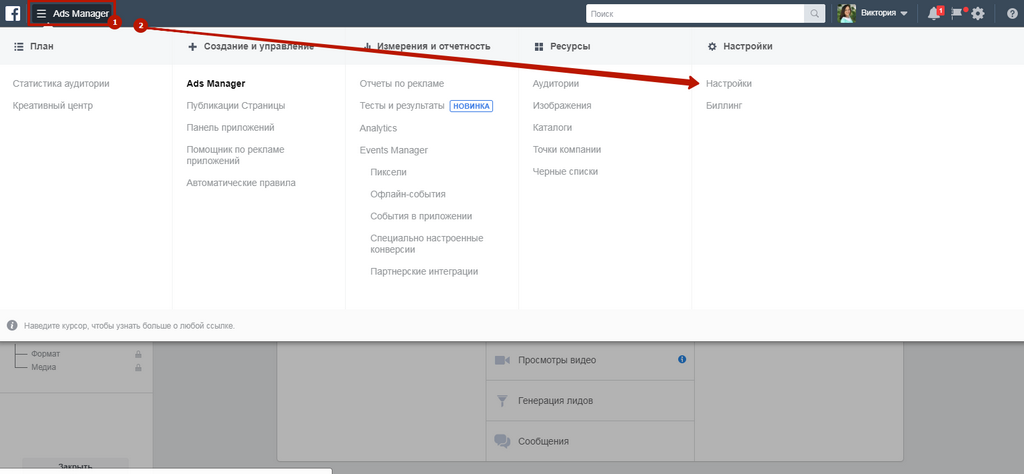Open Публикации Страницы
1024x474 pixels.
pos(236,106)
